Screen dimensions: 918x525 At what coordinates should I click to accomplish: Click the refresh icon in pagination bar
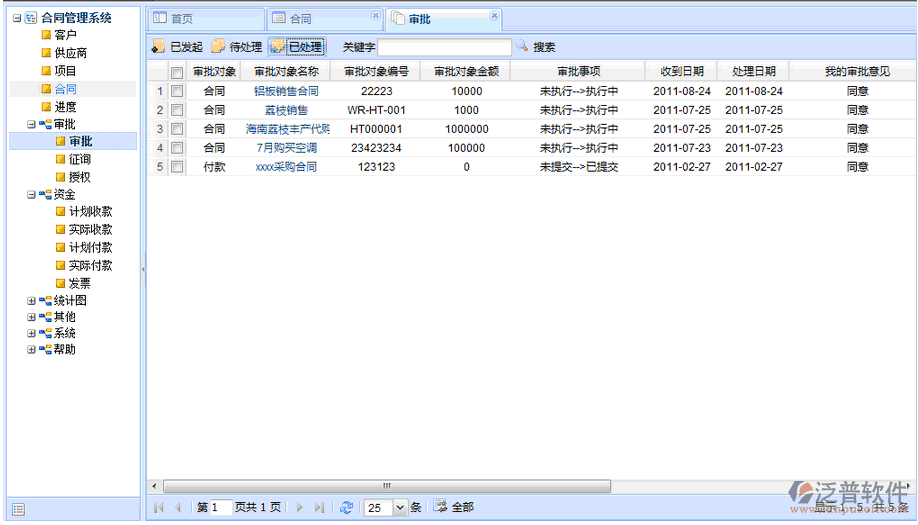[346, 508]
